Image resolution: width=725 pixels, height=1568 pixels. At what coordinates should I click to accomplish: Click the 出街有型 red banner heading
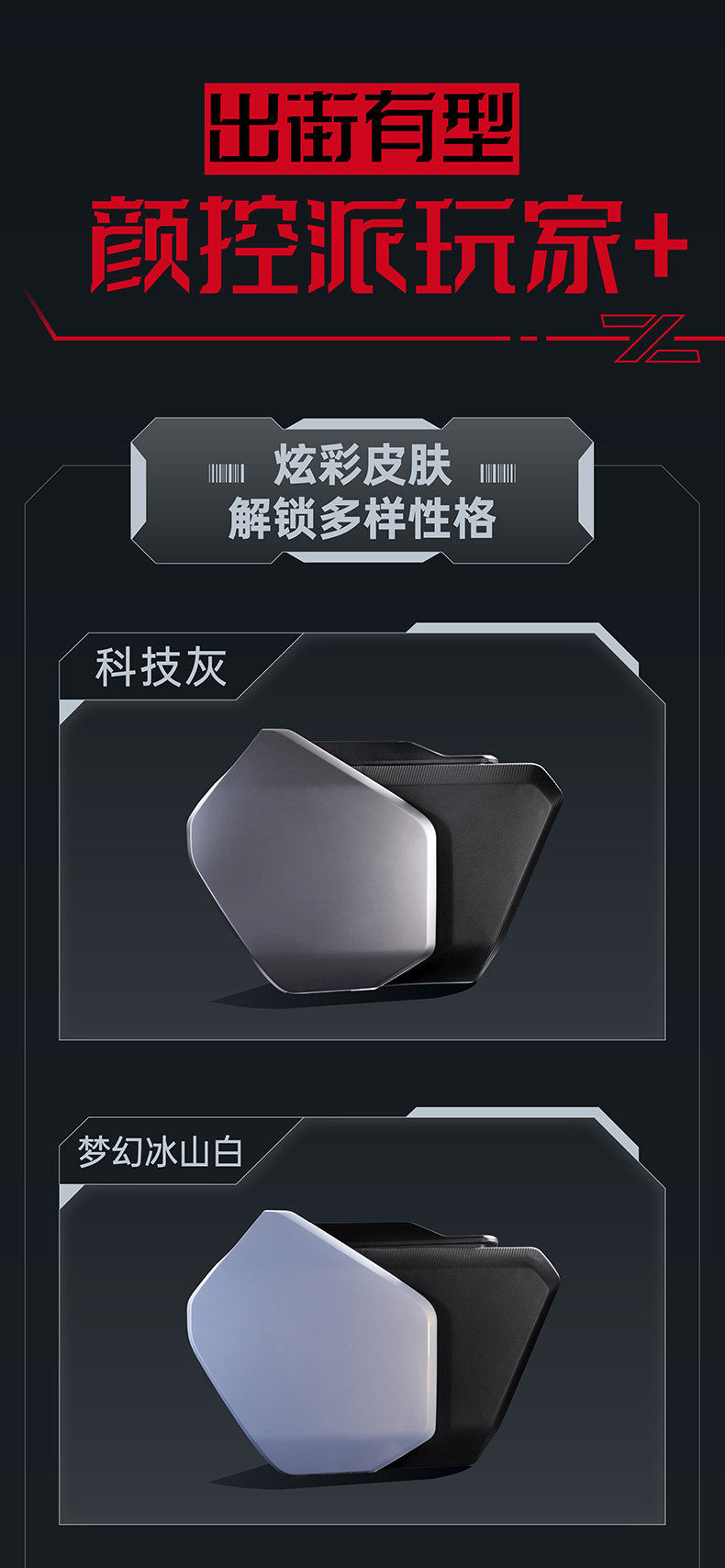pyautogui.click(x=362, y=129)
